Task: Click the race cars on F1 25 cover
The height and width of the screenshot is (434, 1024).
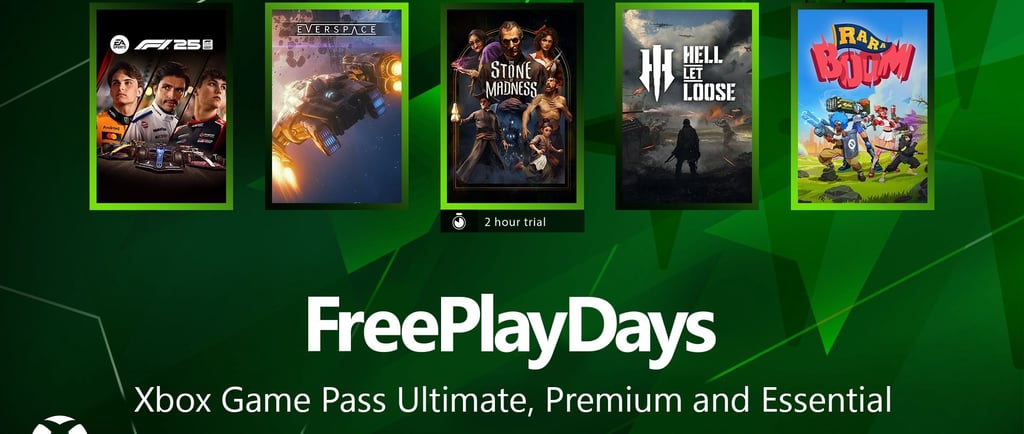Action: [161, 155]
